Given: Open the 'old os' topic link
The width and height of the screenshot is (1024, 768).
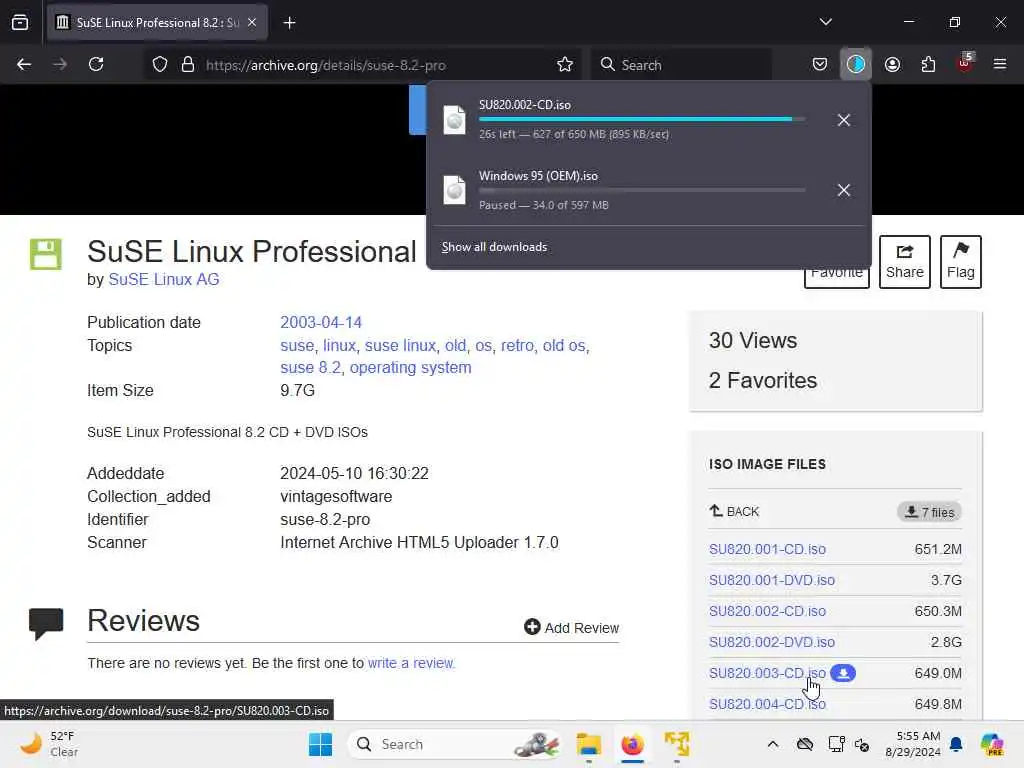Looking at the screenshot, I should (x=564, y=345).
